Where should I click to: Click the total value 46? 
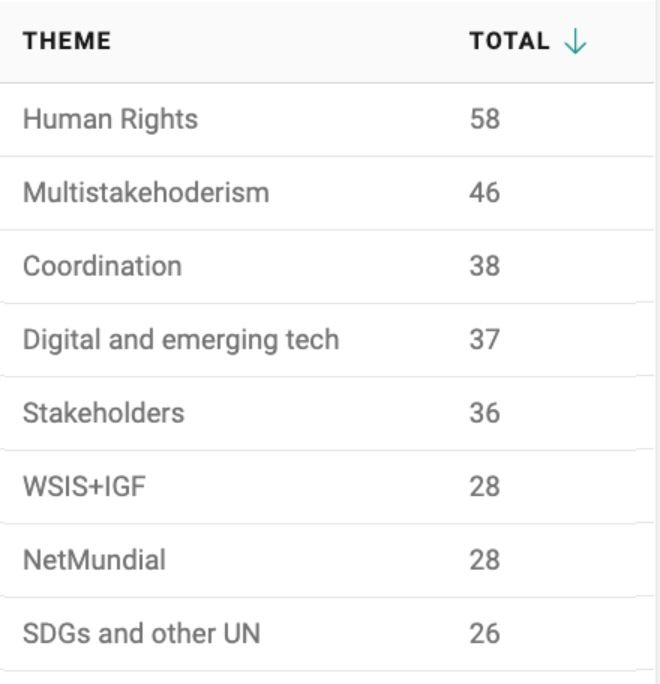(x=485, y=192)
